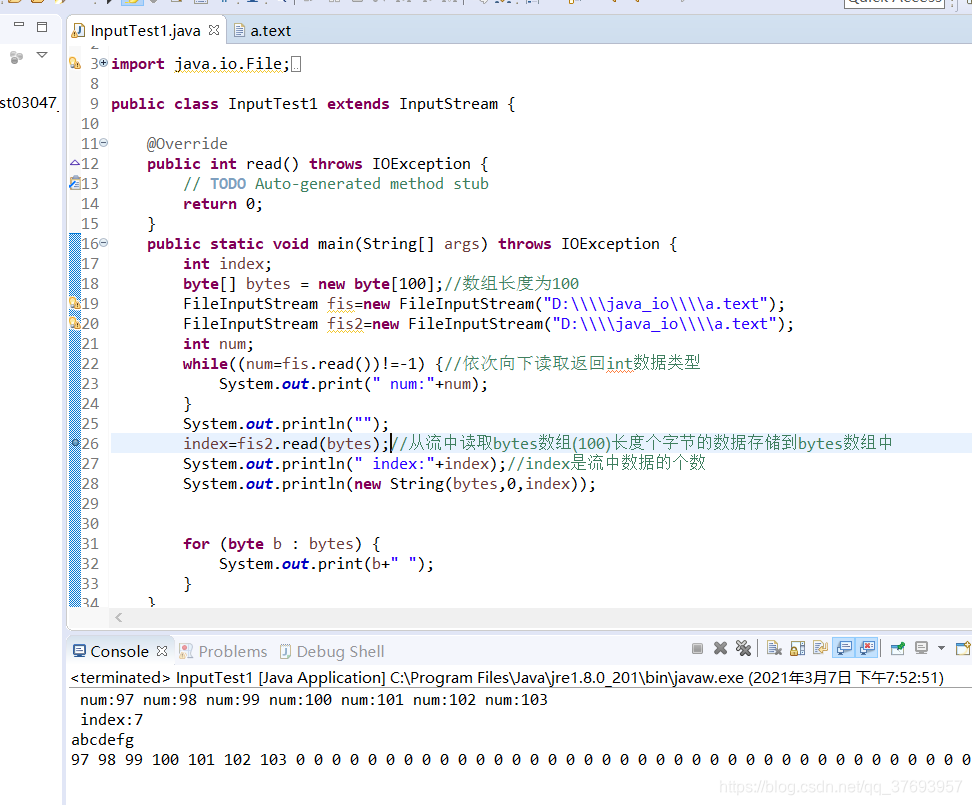
Task: Switch to the Console tab
Action: pos(120,651)
